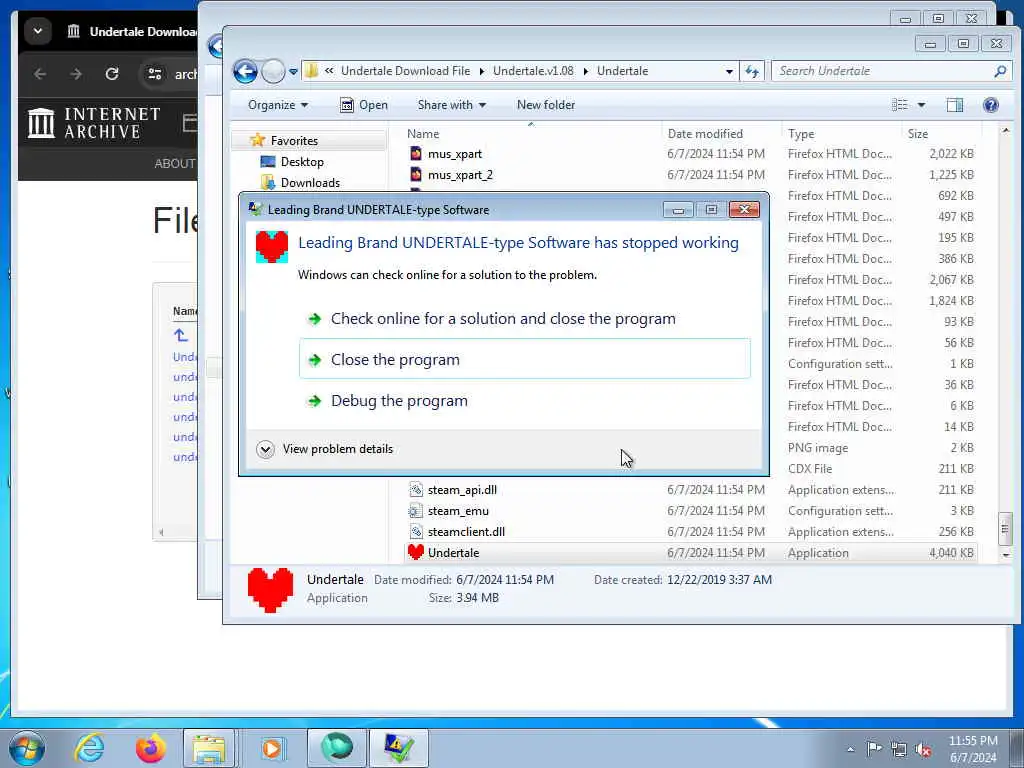Check online for a solution option

pos(502,319)
